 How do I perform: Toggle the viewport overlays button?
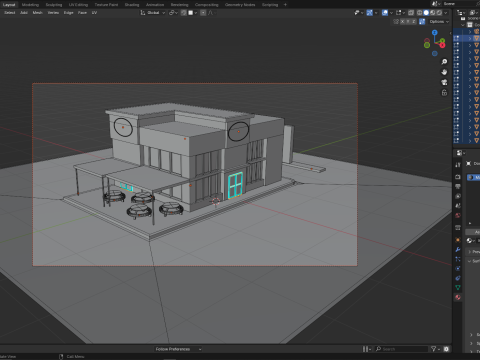385,13
